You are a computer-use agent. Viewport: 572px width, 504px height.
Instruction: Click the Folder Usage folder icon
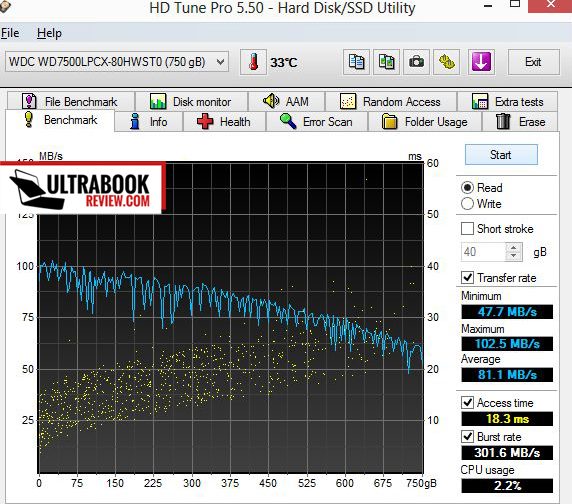[x=389, y=121]
